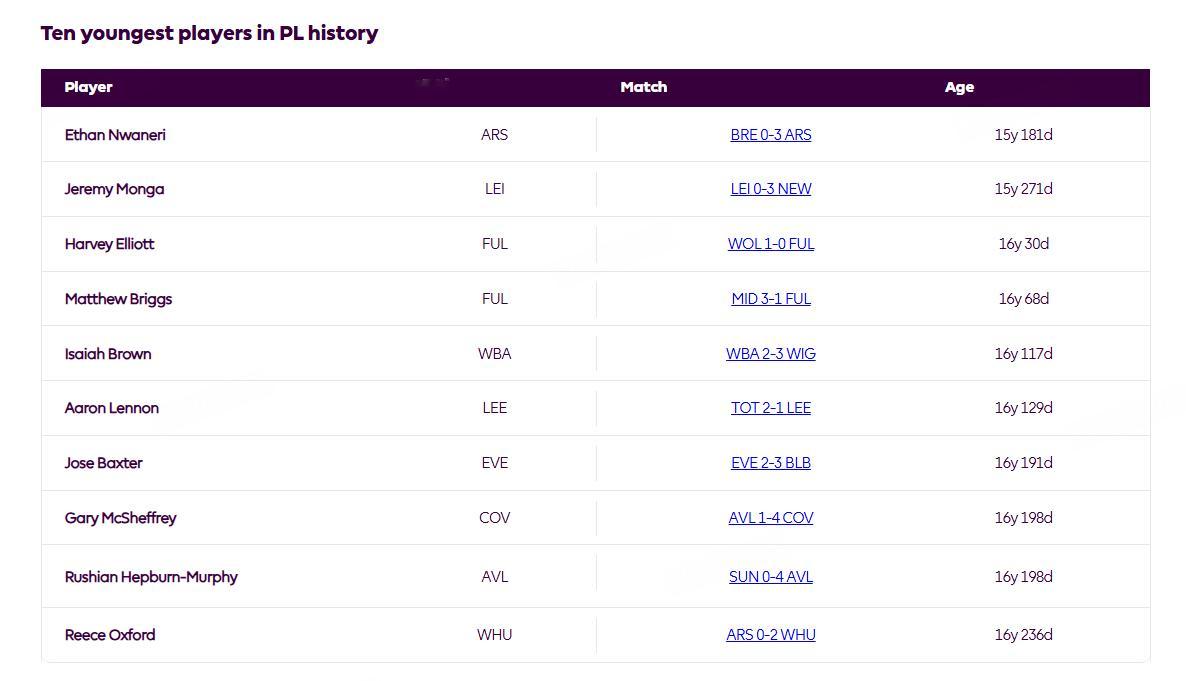Open the TOT 2-1 LEE match link
Image resolution: width=1186 pixels, height=681 pixels.
[x=771, y=408]
